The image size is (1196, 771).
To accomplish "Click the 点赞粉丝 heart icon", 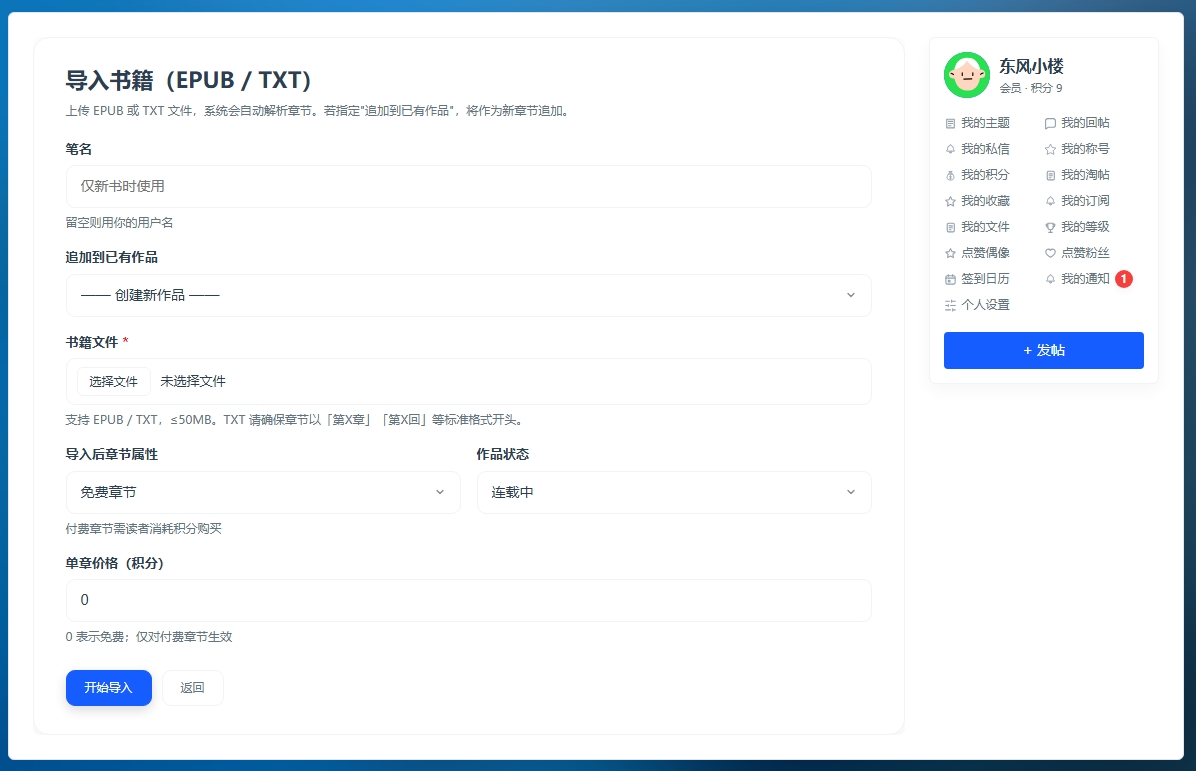I will (x=1050, y=253).
